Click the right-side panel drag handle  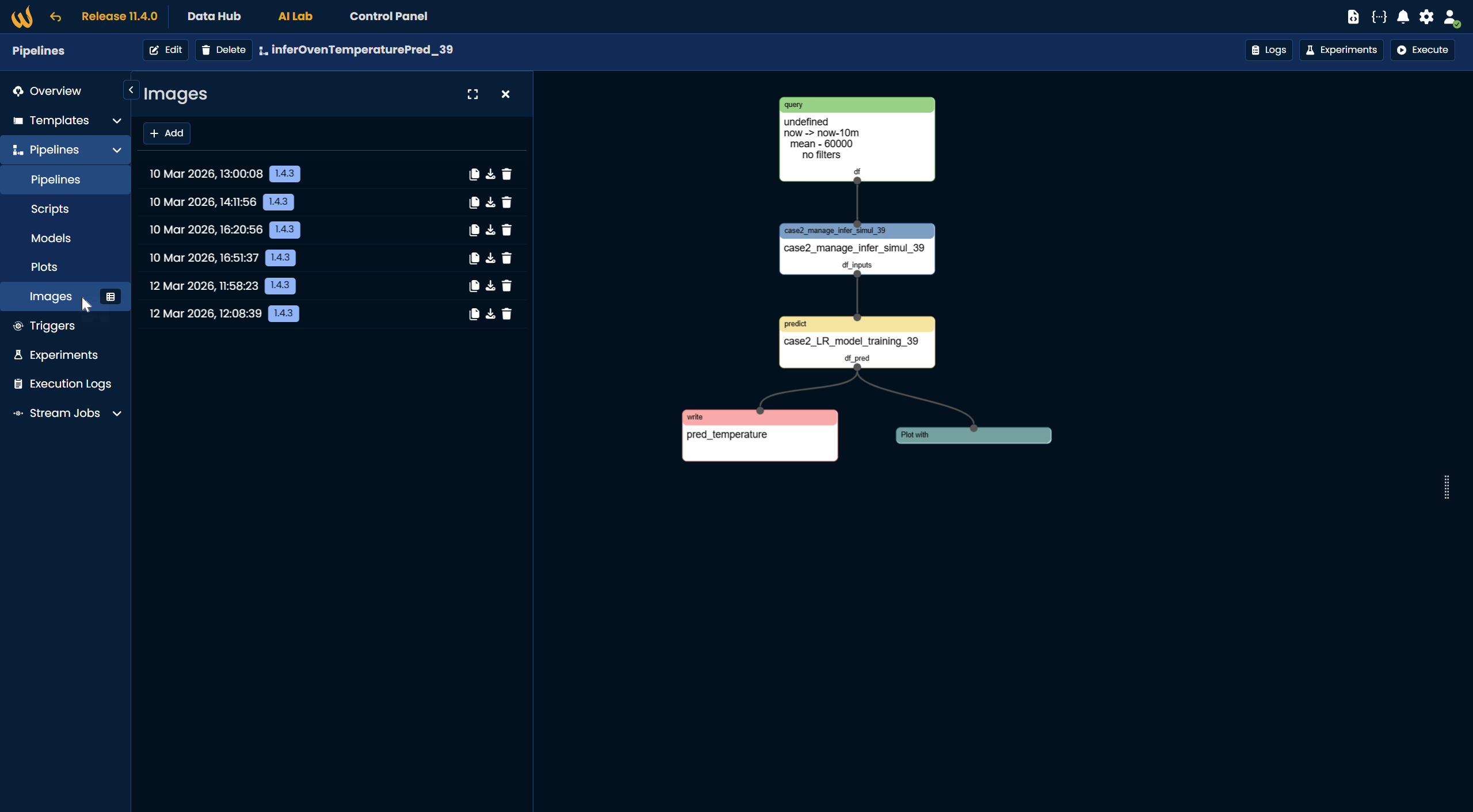point(1447,487)
